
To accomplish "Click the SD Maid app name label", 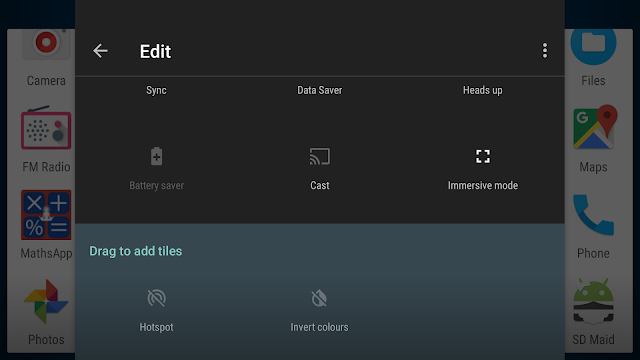I will 593,340.
